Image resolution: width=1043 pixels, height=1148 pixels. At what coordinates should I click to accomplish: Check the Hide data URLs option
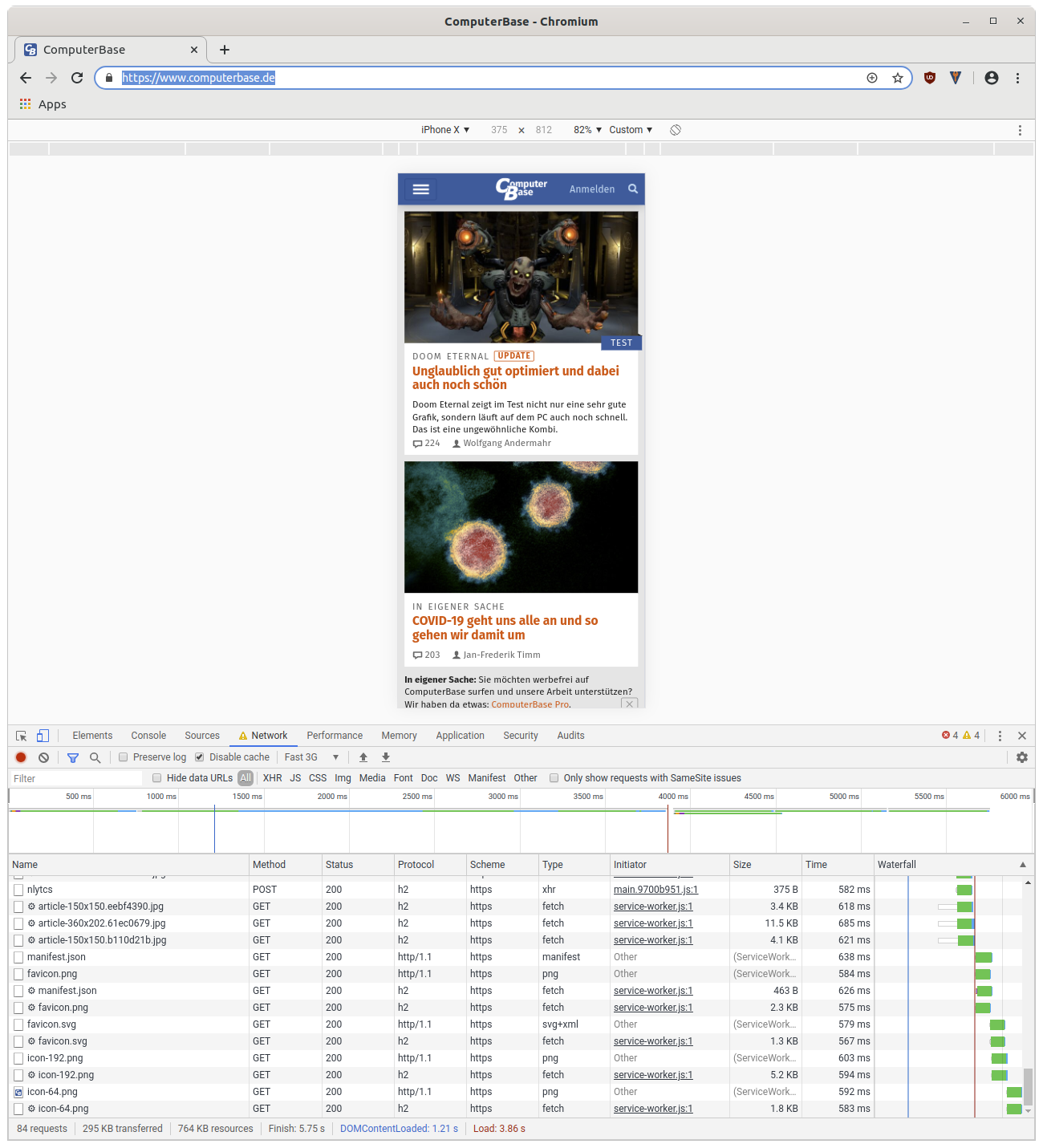point(157,778)
